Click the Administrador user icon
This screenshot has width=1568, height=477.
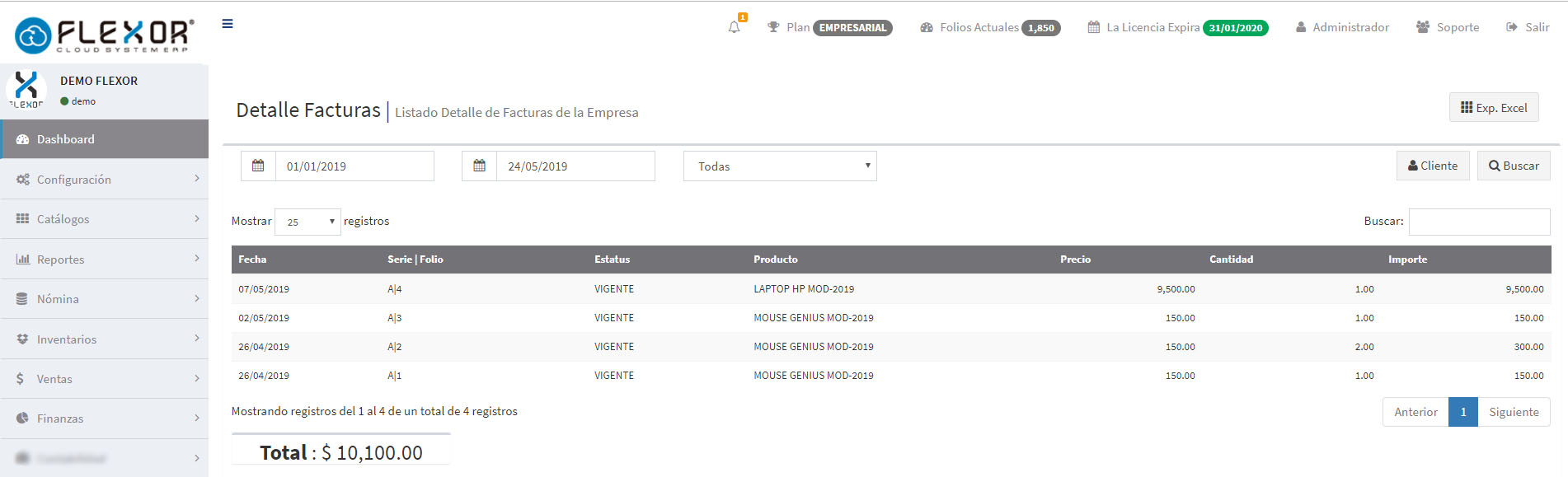[x=1301, y=27]
